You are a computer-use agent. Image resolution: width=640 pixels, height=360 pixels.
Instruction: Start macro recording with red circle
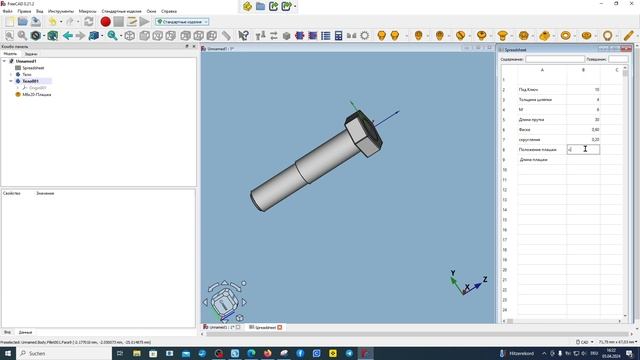[105, 22]
